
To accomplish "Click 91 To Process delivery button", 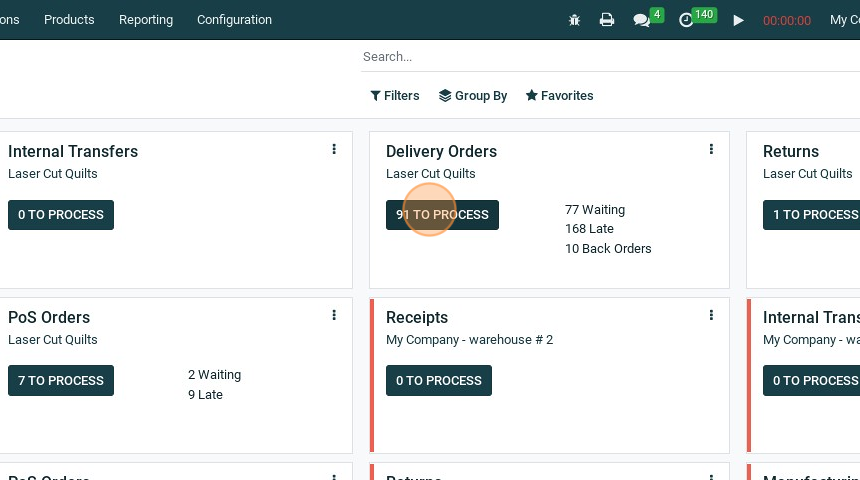I will [x=442, y=215].
